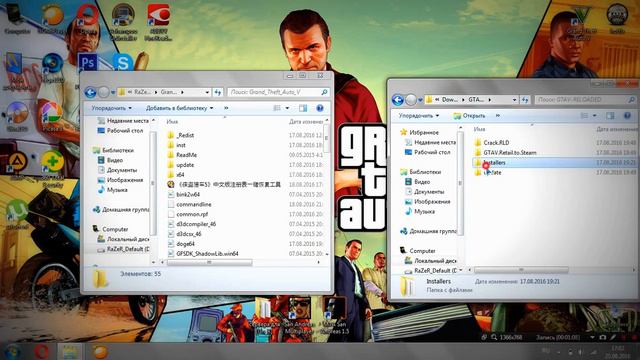
Task: Select the commandline file
Action: tap(194, 204)
